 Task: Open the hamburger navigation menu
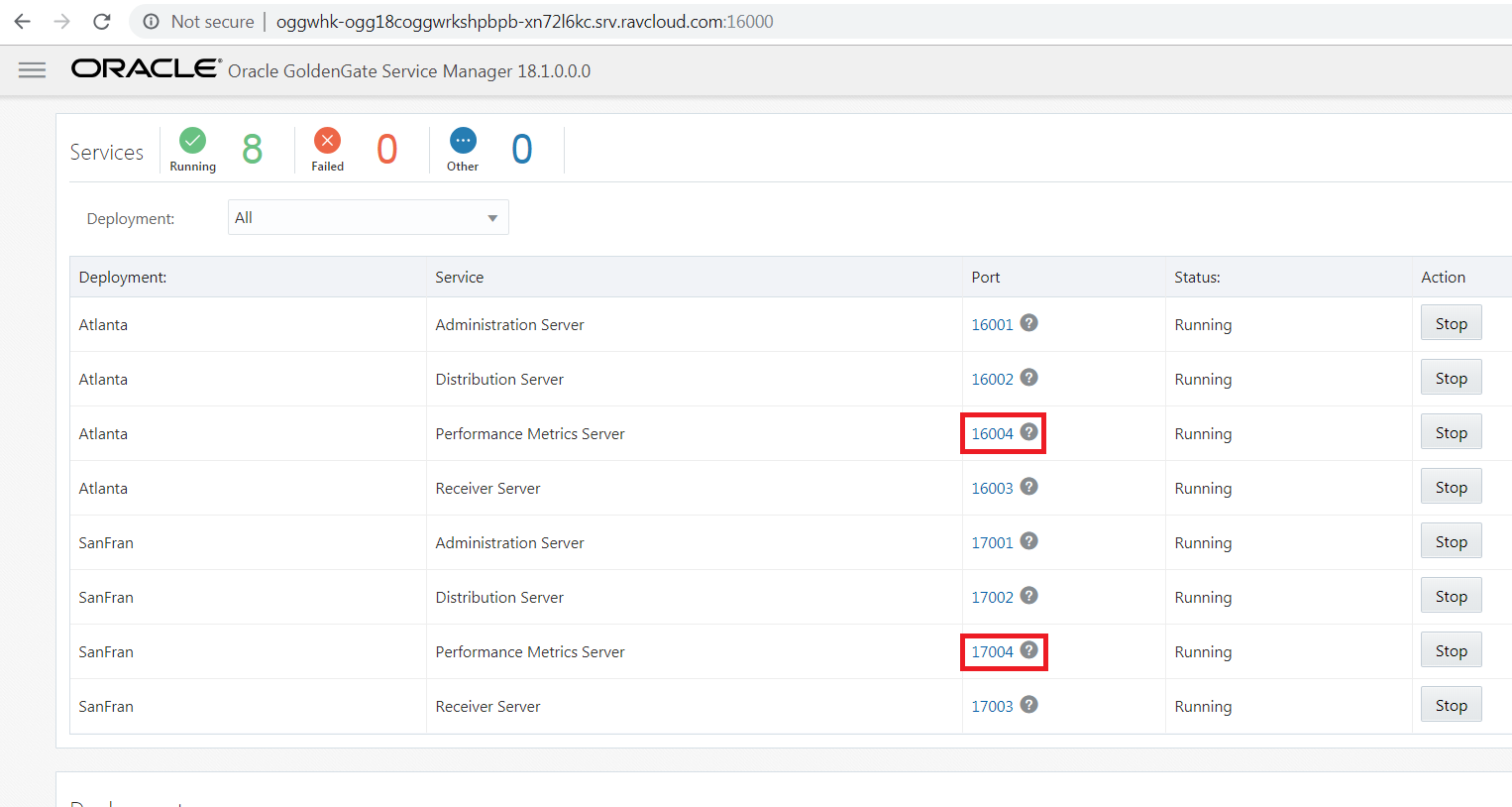(x=33, y=69)
